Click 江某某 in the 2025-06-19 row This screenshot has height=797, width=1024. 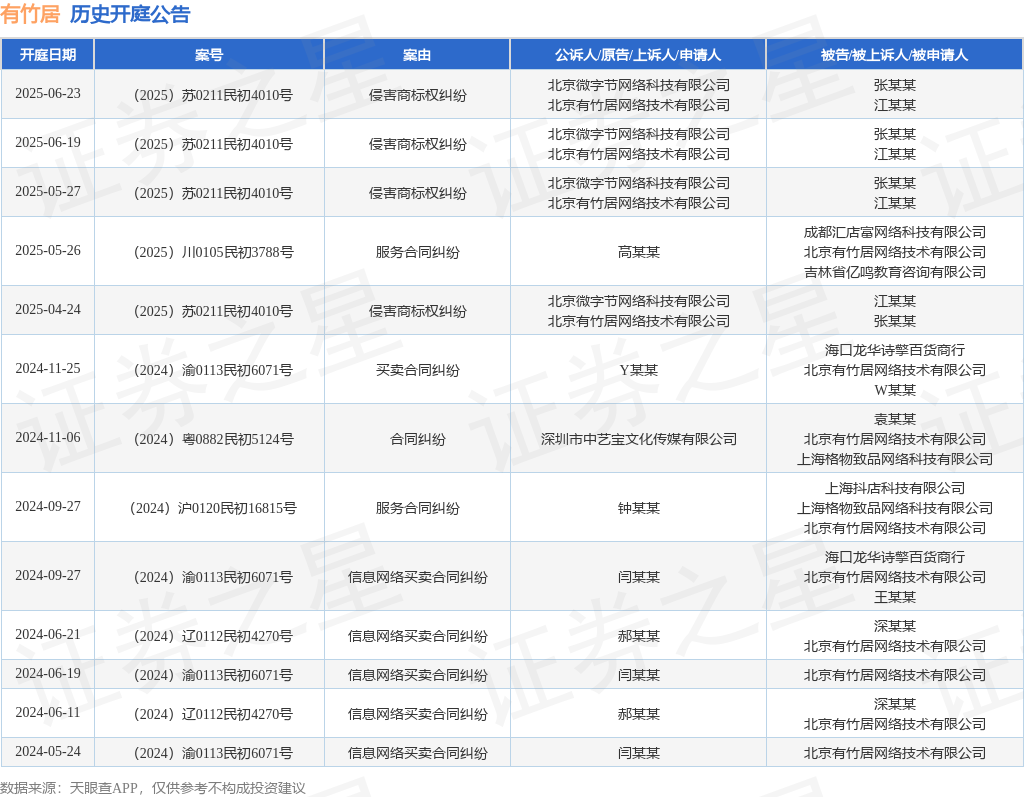[x=895, y=154]
